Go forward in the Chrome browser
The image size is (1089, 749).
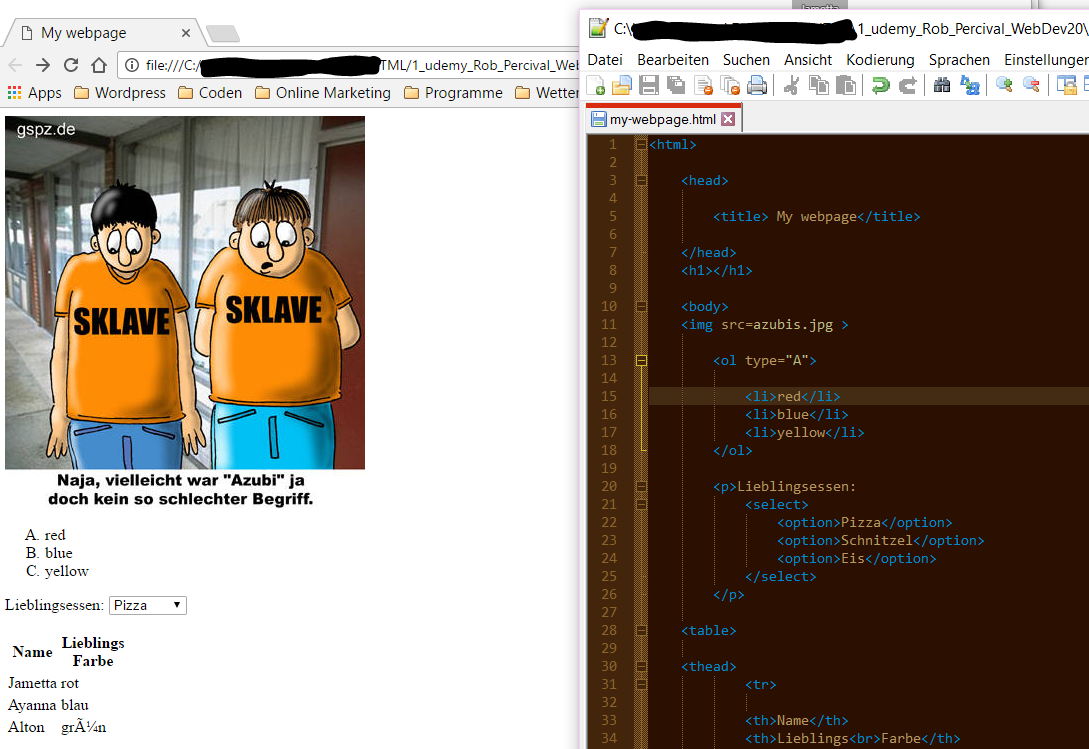[43, 65]
